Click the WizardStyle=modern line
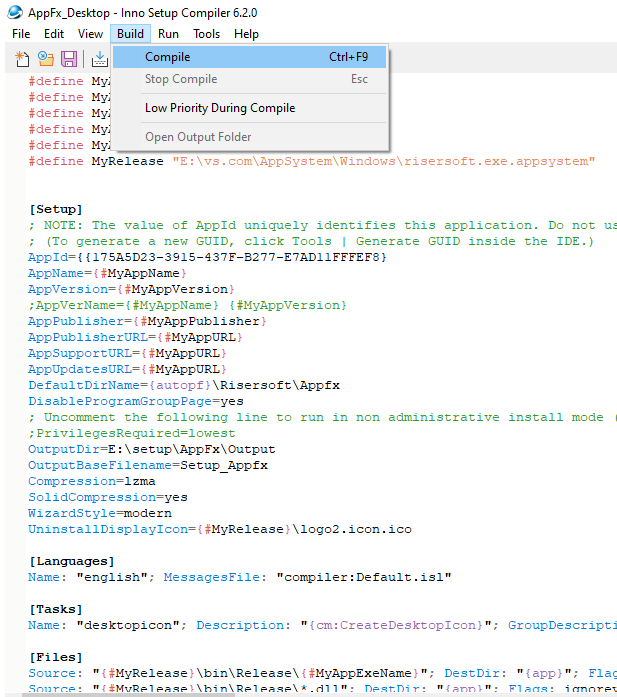617x697 pixels. pyautogui.click(x=100, y=513)
